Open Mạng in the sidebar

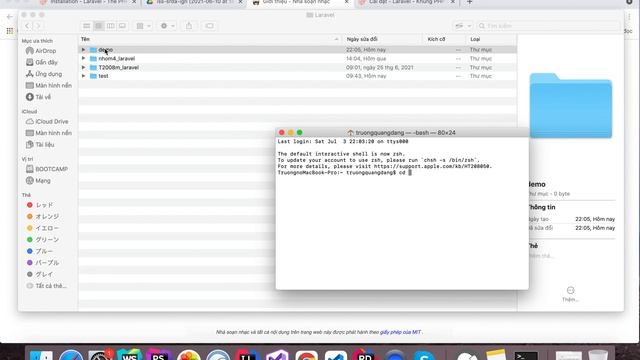pos(38,180)
